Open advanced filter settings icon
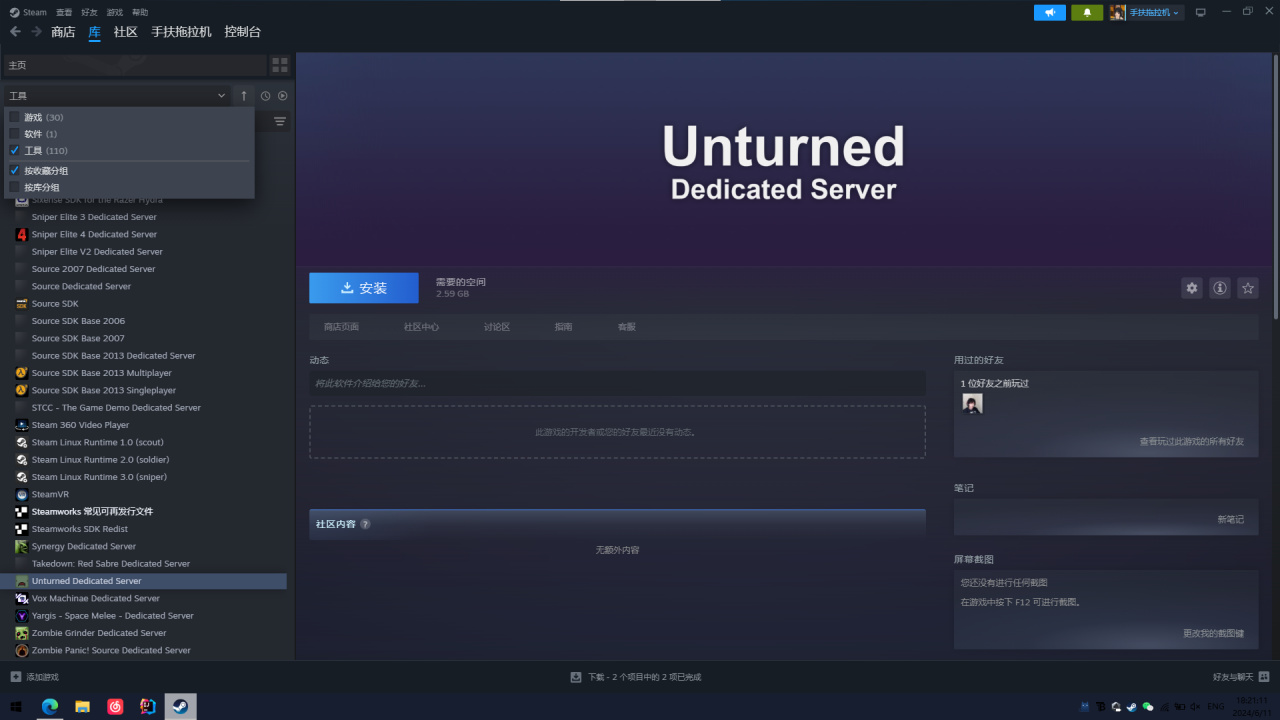Screen dimensions: 1280x720 (x=280, y=121)
